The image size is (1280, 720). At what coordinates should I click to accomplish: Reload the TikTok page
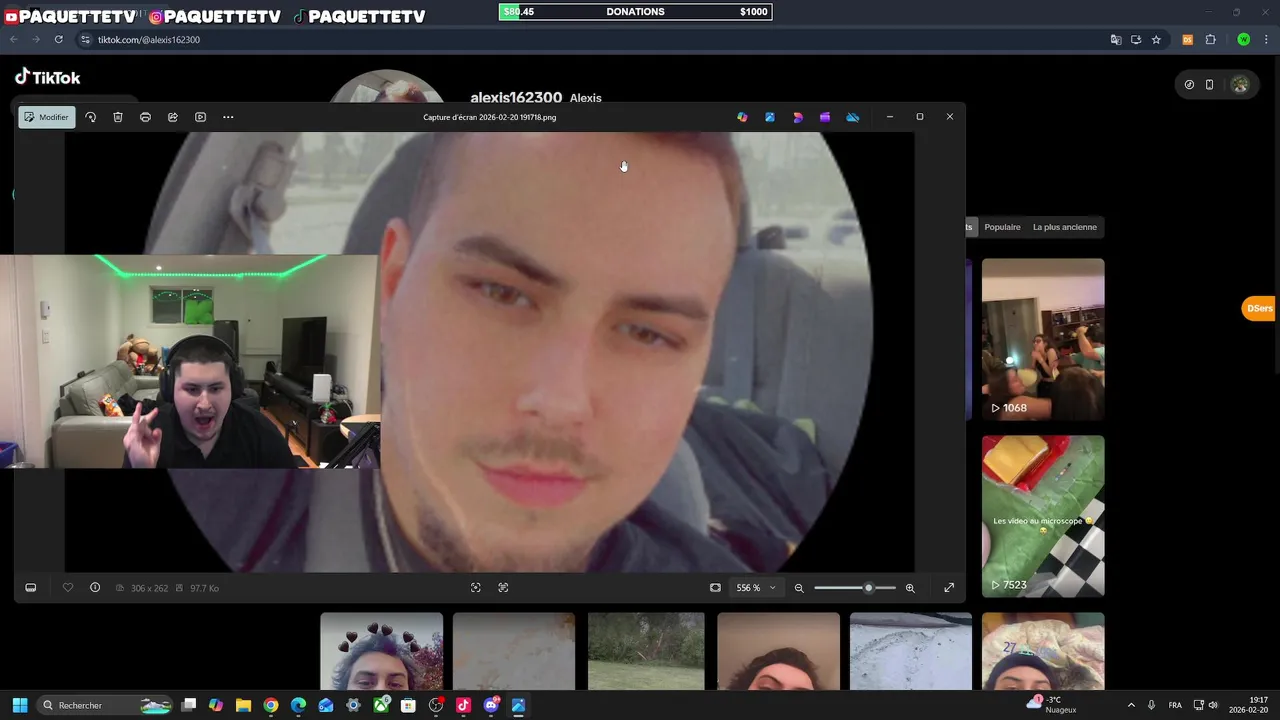59,39
